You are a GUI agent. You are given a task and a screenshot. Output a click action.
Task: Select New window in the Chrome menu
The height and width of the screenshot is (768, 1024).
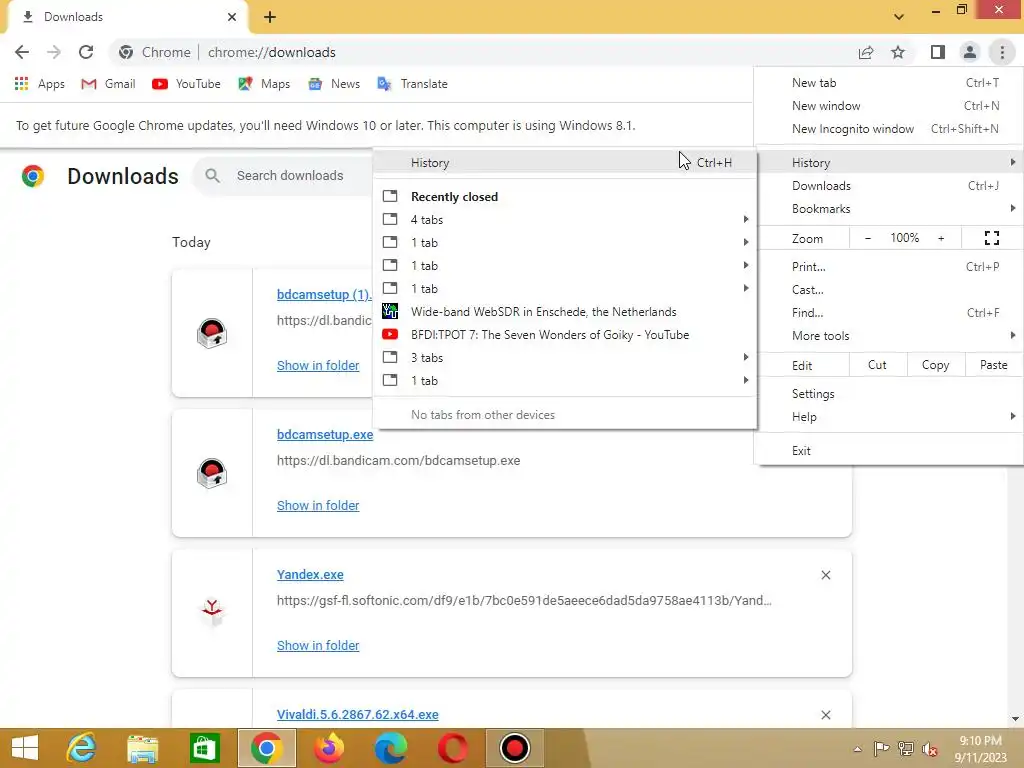point(888,105)
